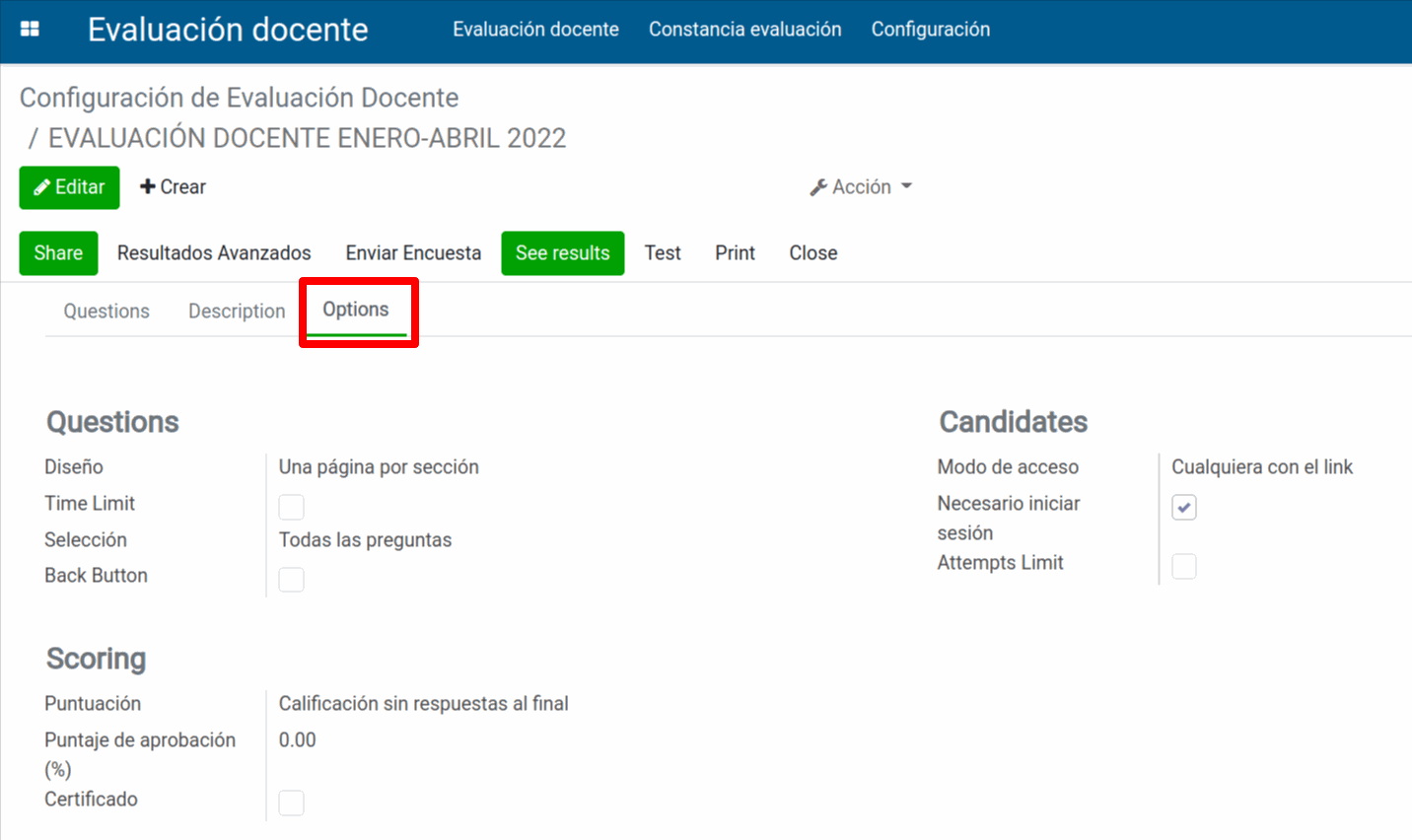Open Resultados Avanzados
The width and height of the screenshot is (1412, 840).
coord(214,253)
